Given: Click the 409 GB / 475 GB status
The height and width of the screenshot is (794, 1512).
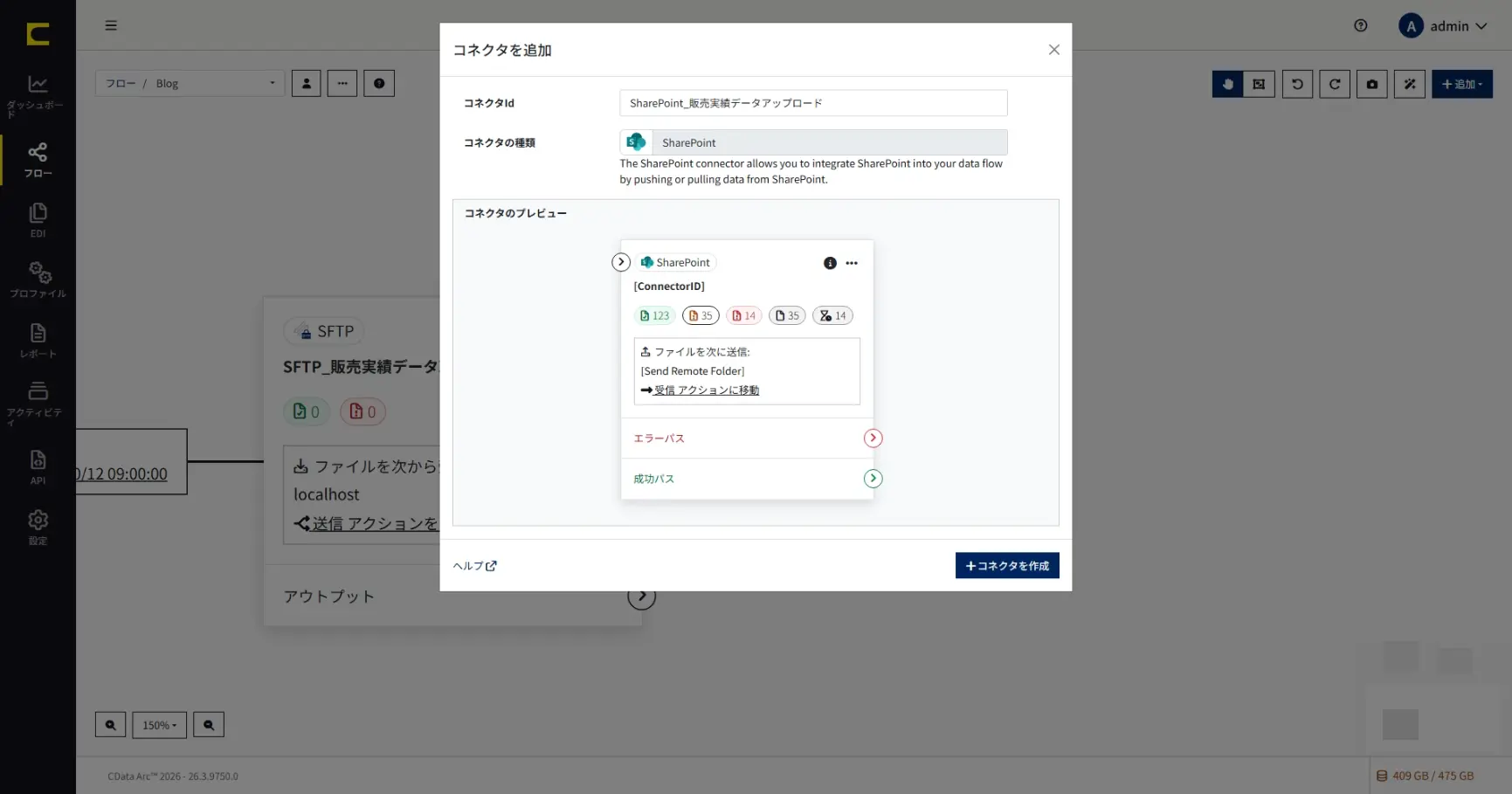Looking at the screenshot, I should point(1425,776).
